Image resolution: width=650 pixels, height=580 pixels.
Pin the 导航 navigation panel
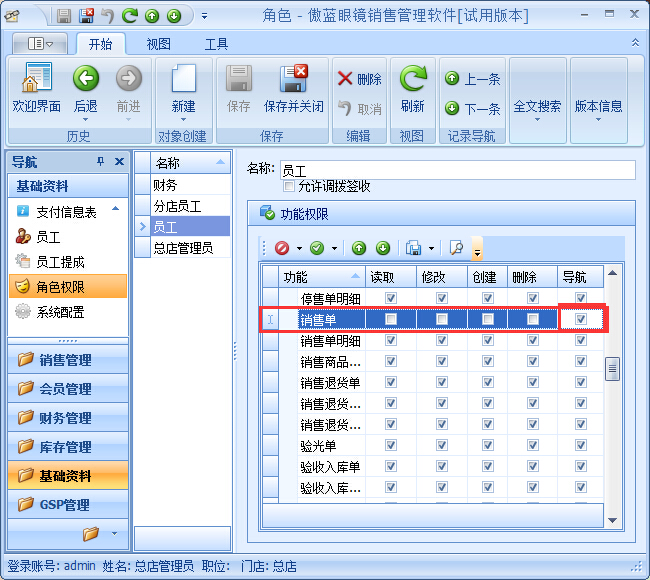(100, 161)
